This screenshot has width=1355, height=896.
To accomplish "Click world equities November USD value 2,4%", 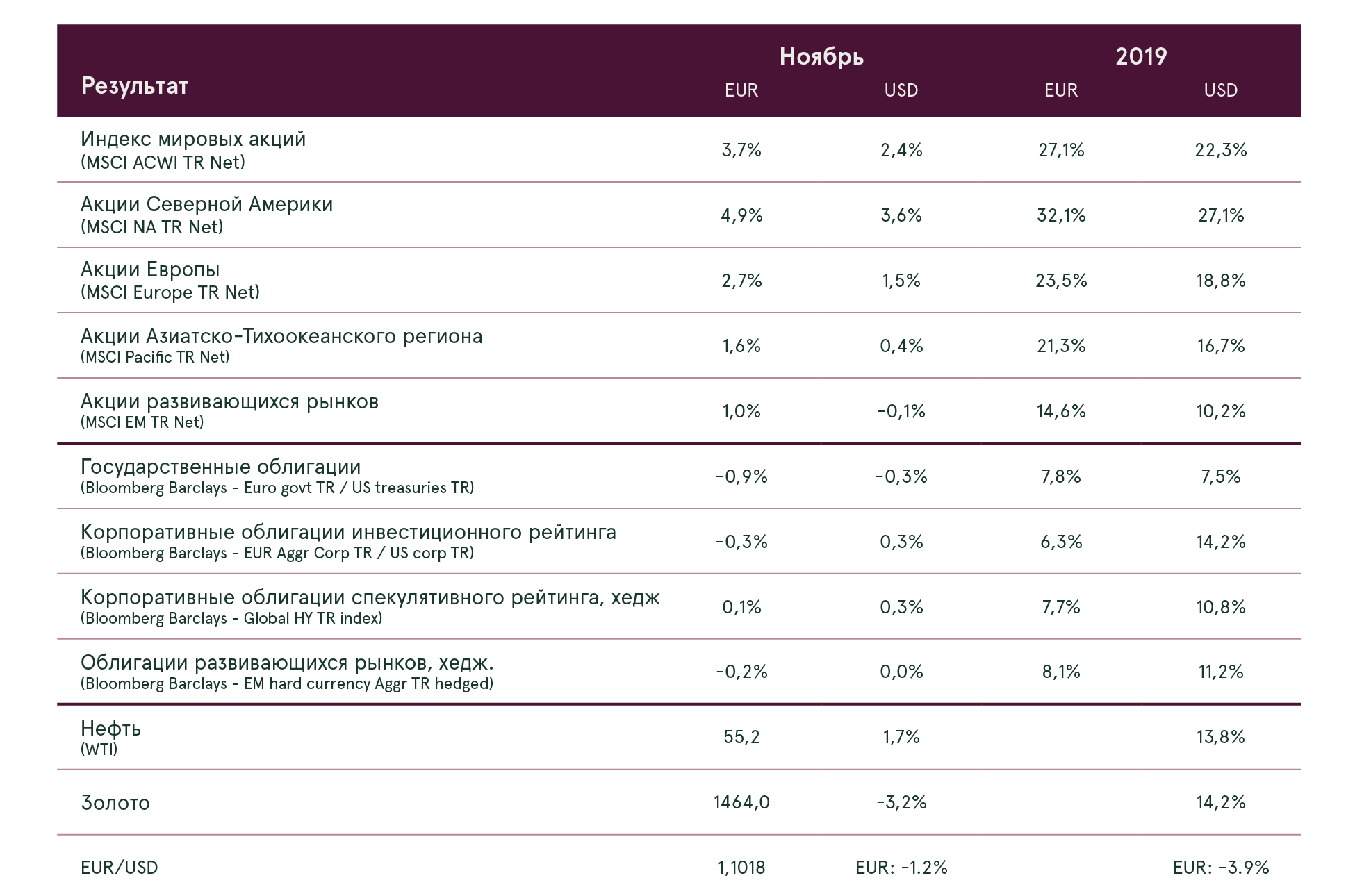I will [x=901, y=151].
